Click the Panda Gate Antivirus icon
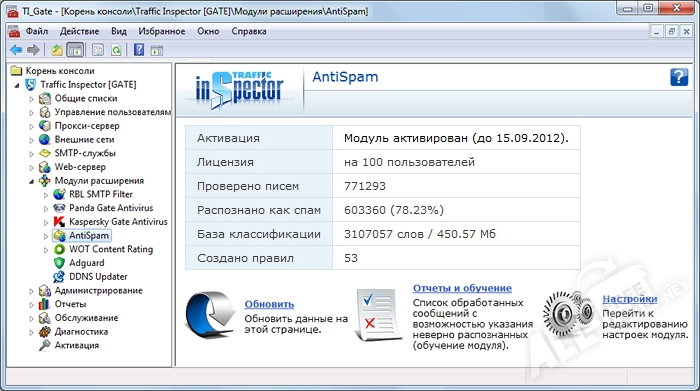This screenshot has height=391, width=700. pos(59,208)
